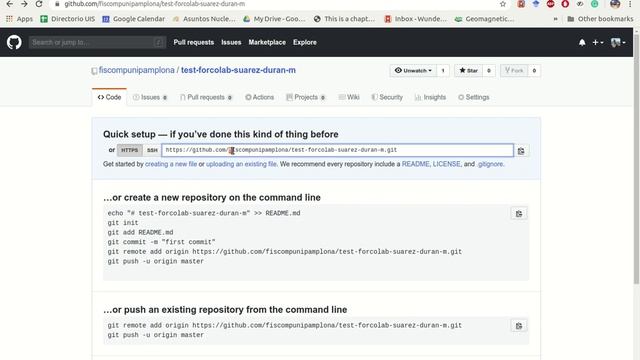This screenshot has width=640, height=360.
Task: Open the GitHub home logo
Action: [14, 42]
